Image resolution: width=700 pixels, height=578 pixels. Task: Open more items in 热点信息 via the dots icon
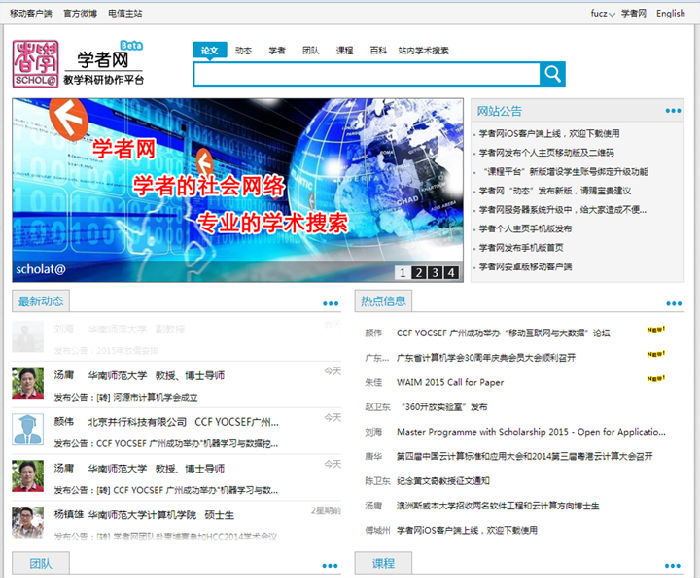(x=674, y=304)
